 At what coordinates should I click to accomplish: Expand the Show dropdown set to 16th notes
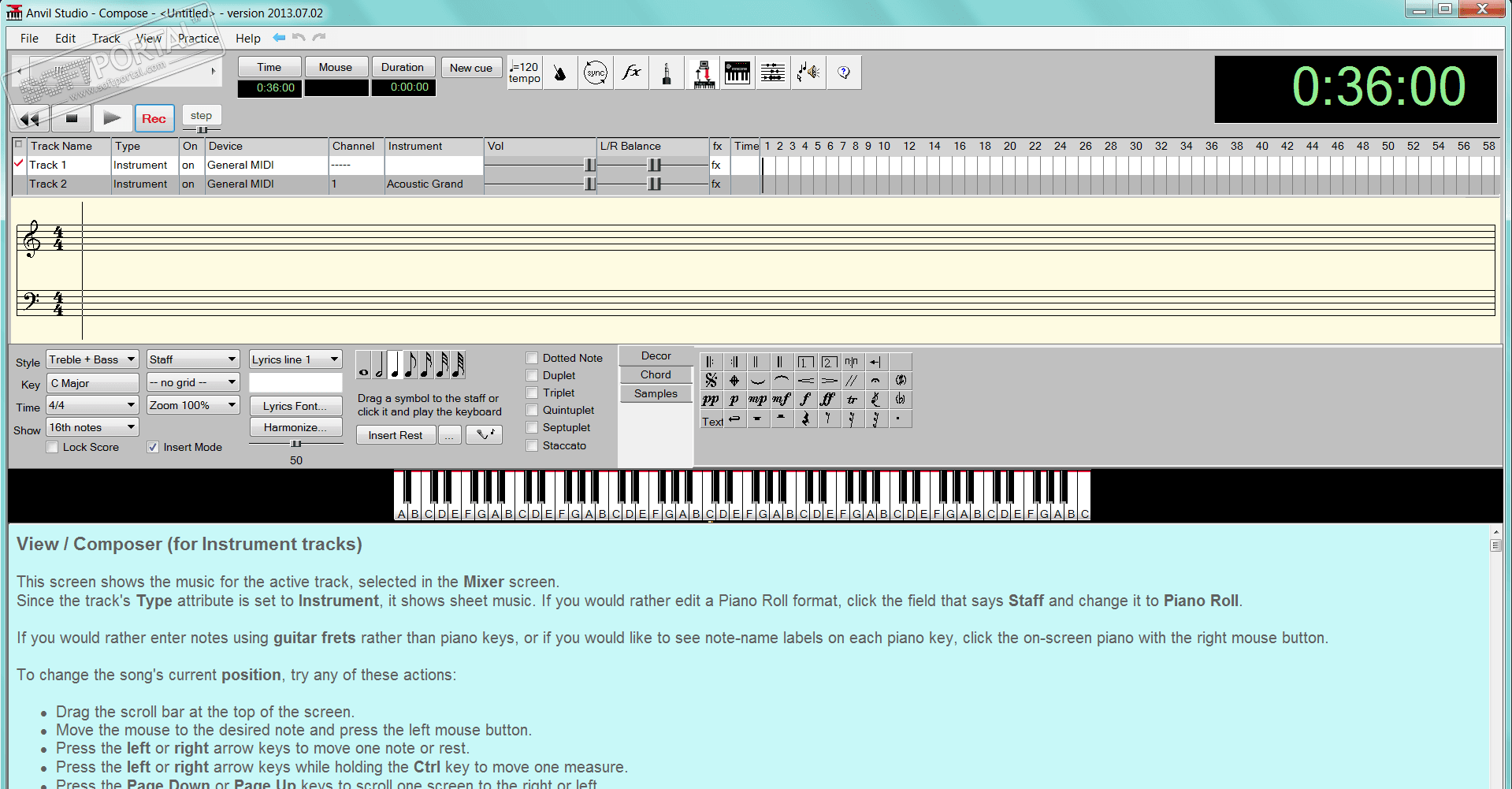(92, 427)
